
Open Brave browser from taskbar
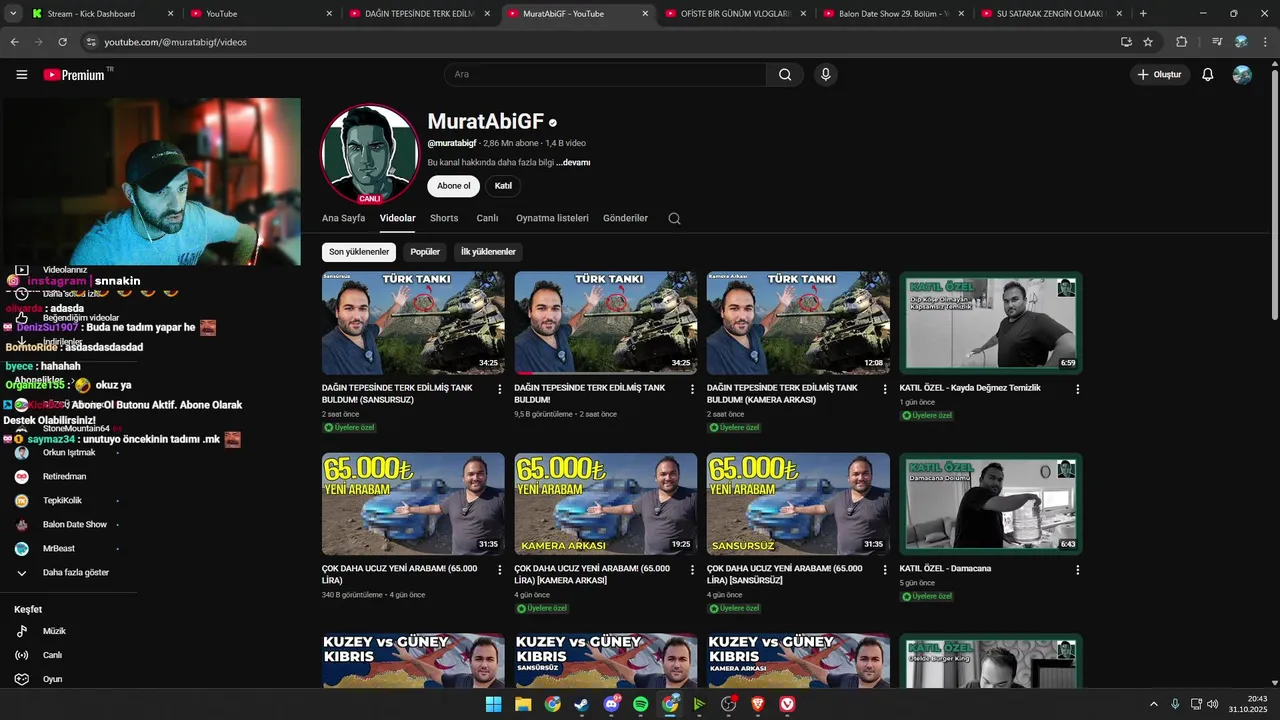point(758,704)
